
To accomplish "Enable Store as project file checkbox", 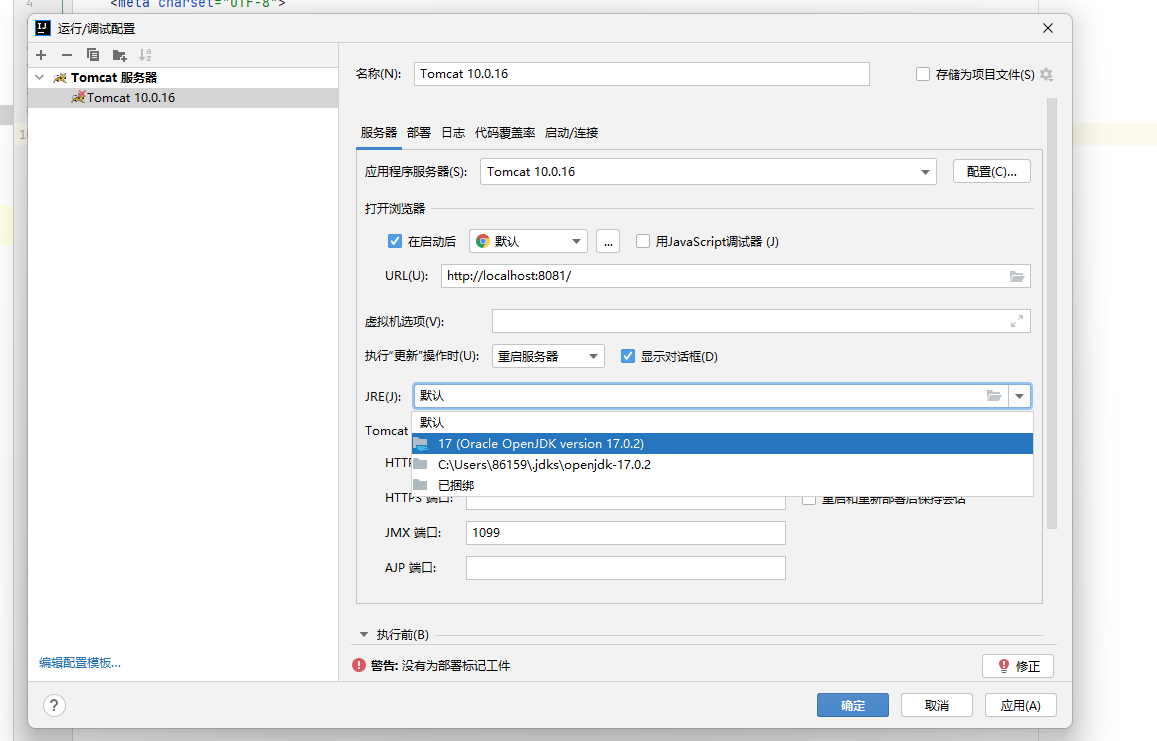I will (x=922, y=74).
